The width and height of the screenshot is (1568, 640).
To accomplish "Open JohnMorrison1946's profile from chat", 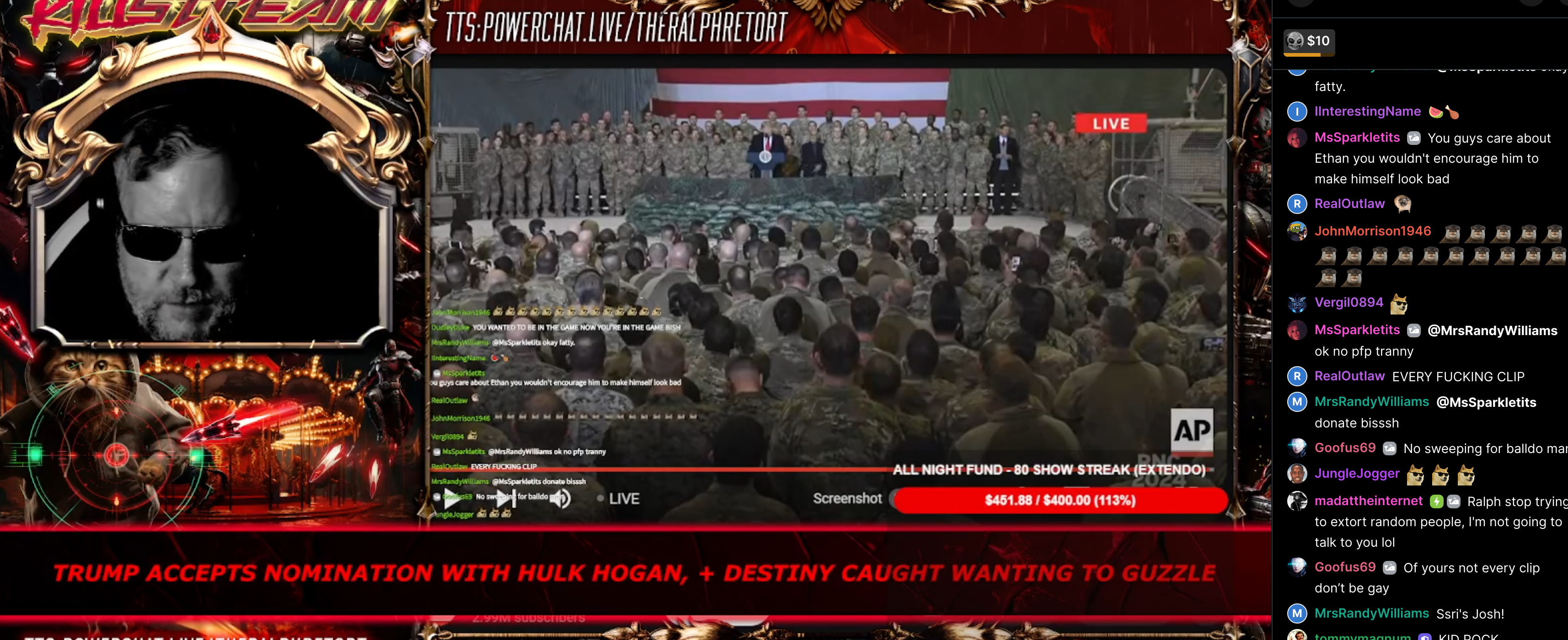I will (x=1373, y=231).
